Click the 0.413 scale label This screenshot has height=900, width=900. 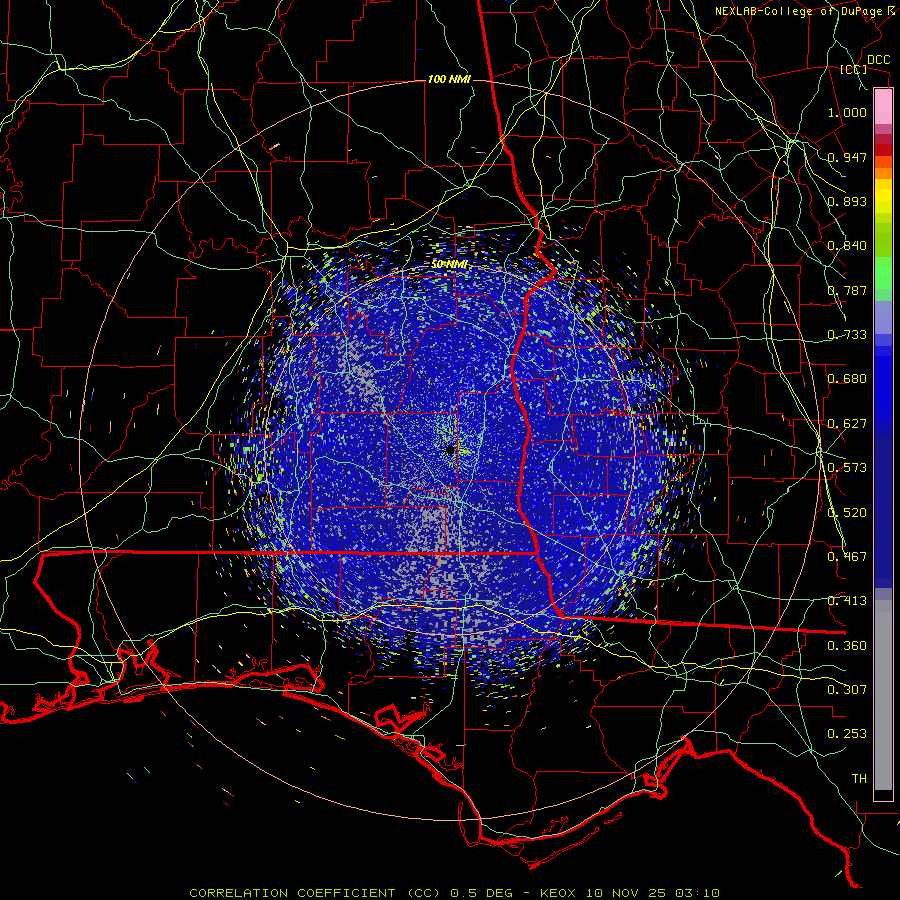point(847,601)
